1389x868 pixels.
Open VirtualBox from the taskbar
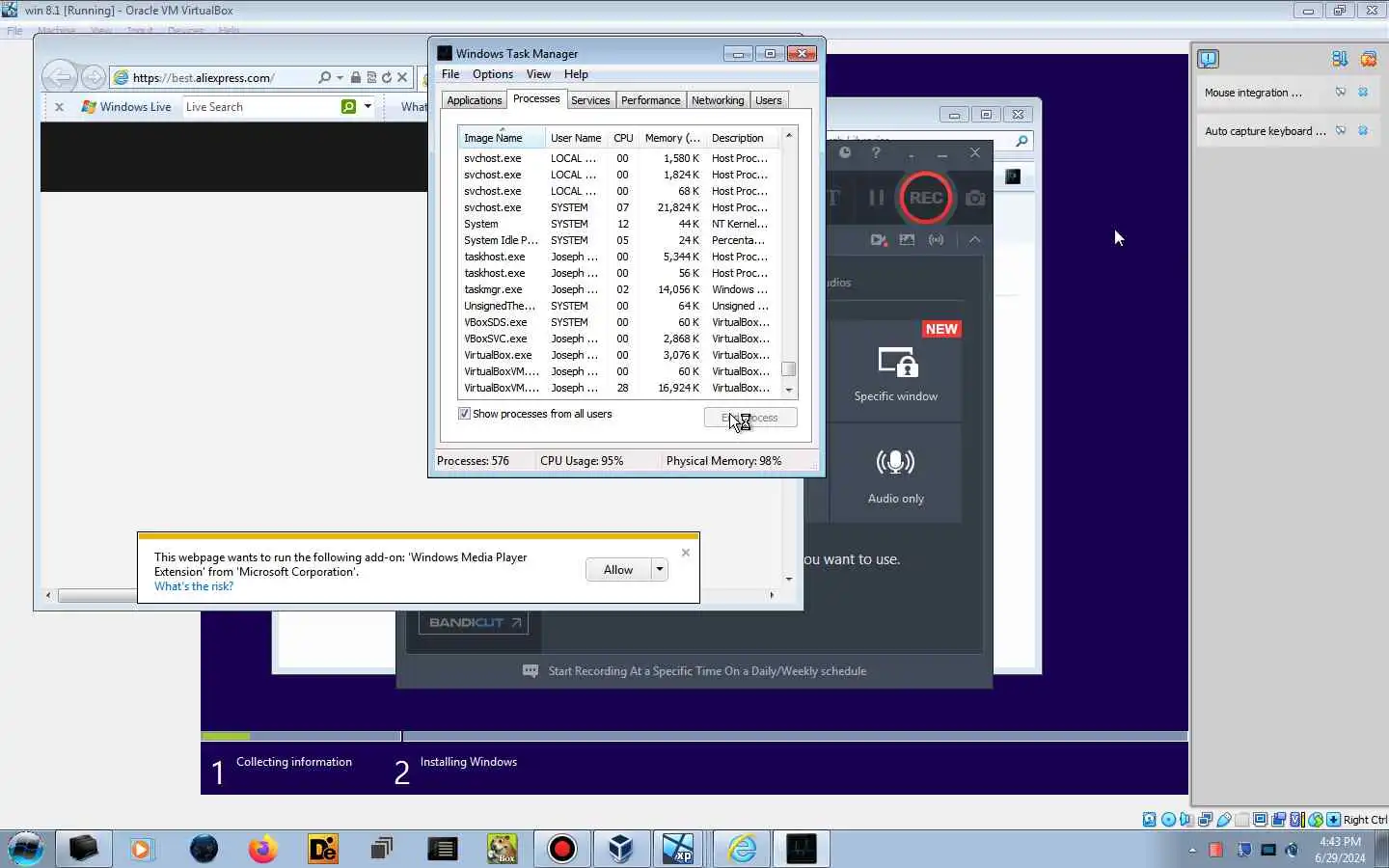(x=620, y=849)
